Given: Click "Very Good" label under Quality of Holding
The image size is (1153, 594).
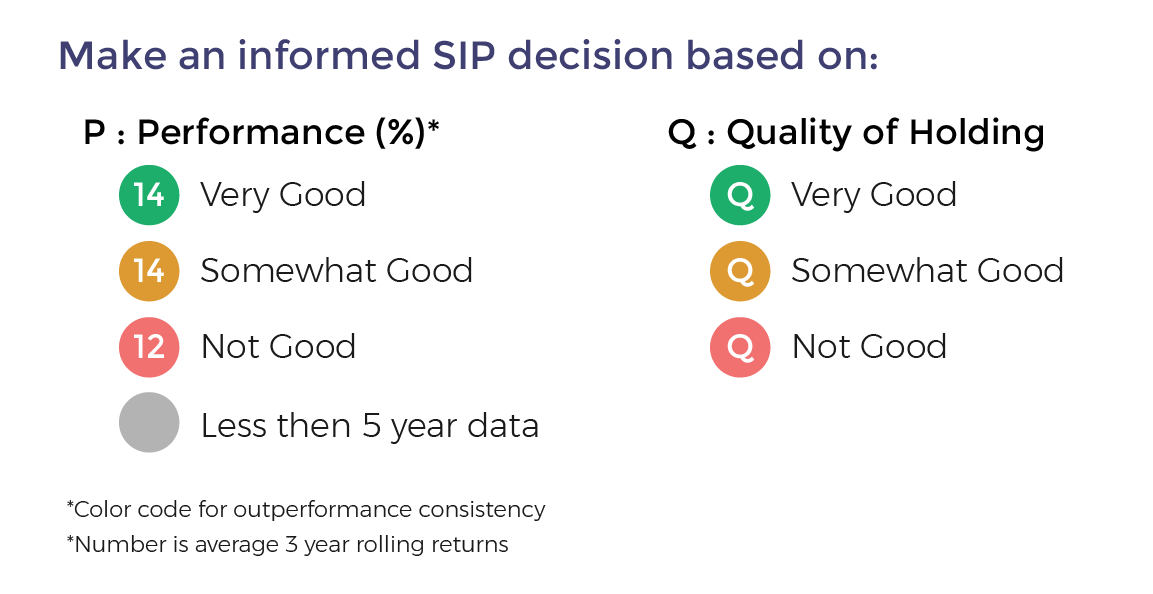Looking at the screenshot, I should 874,195.
